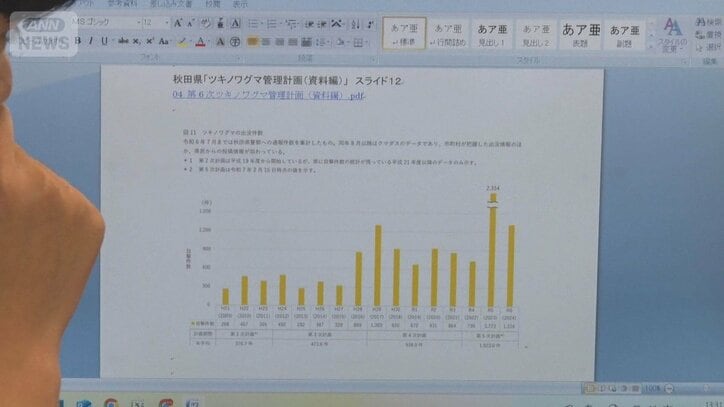The image size is (724, 407).
Task: Click the Grow Font icon
Action: tap(178, 23)
